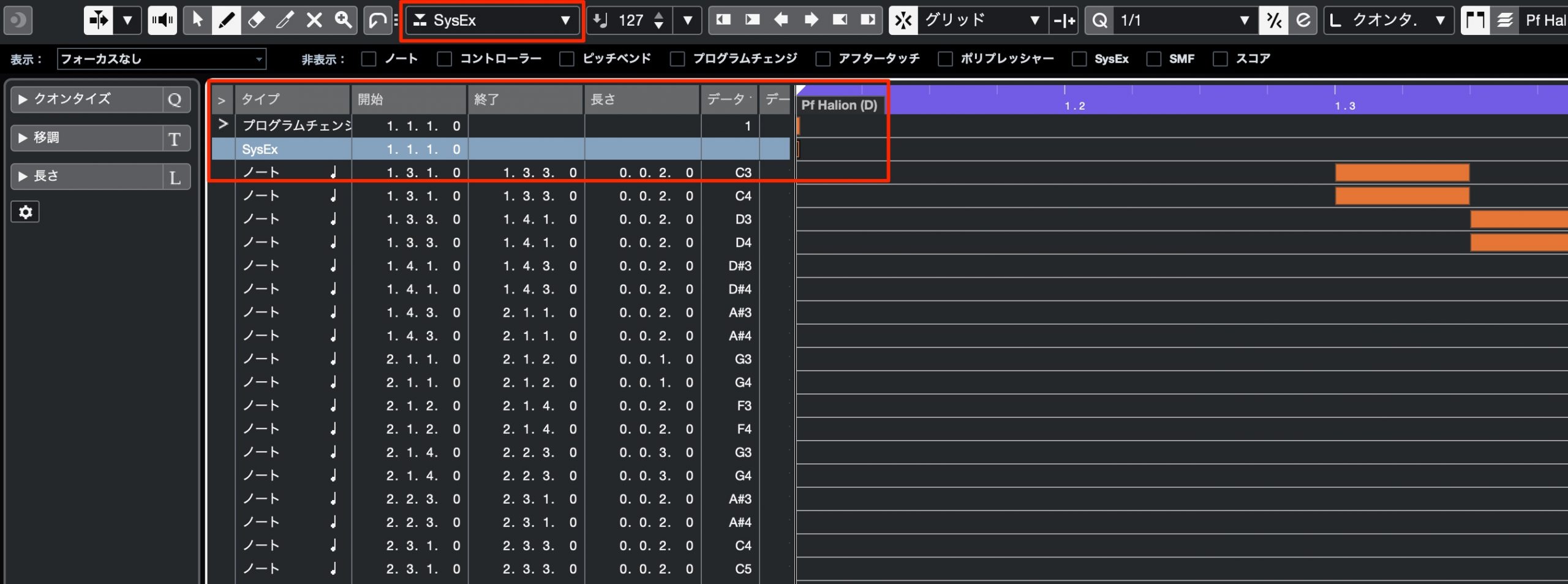The image size is (1568, 584).
Task: Click the タイプ column header
Action: coord(293,99)
